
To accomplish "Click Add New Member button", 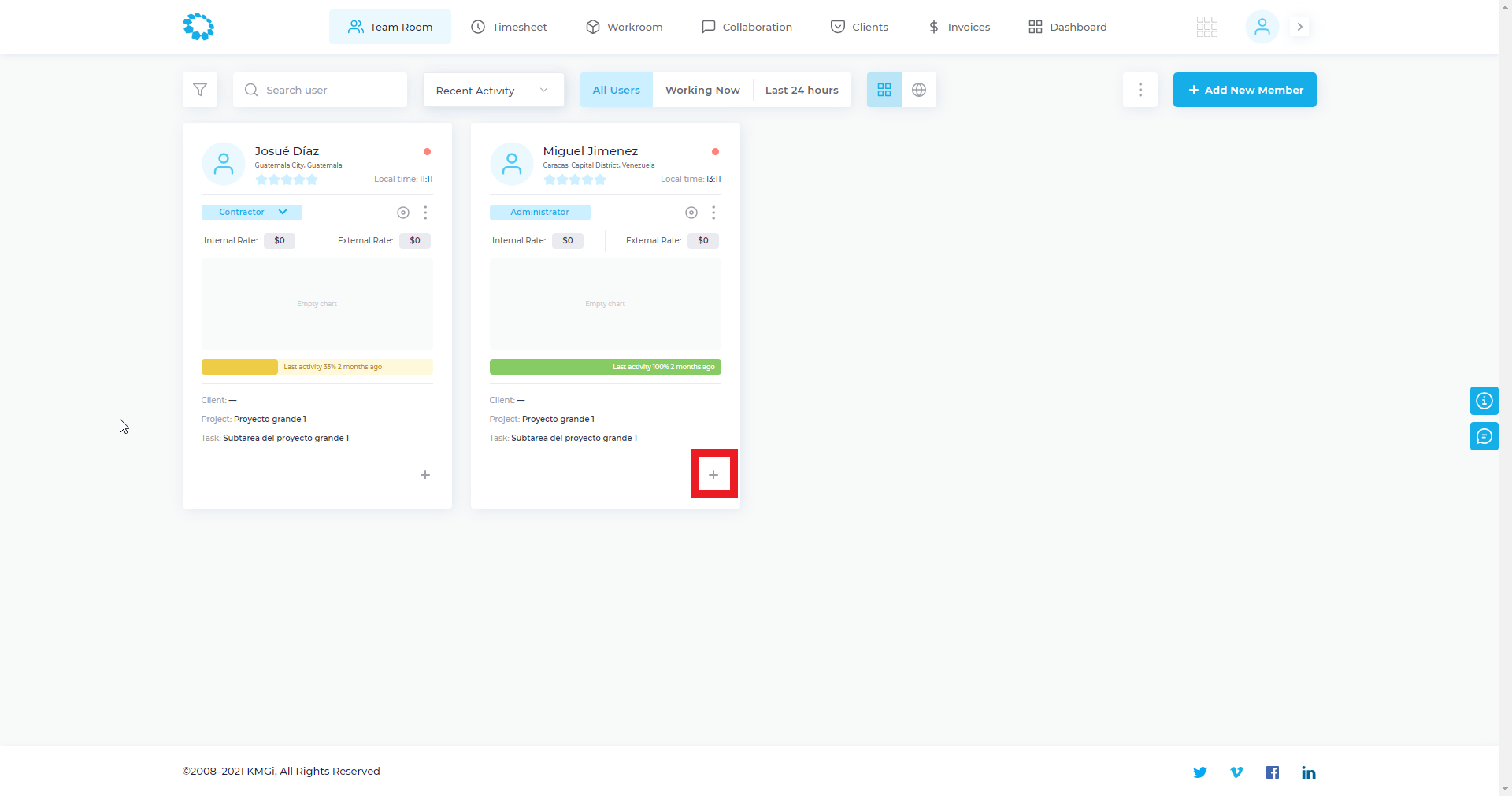I will pos(1244,90).
